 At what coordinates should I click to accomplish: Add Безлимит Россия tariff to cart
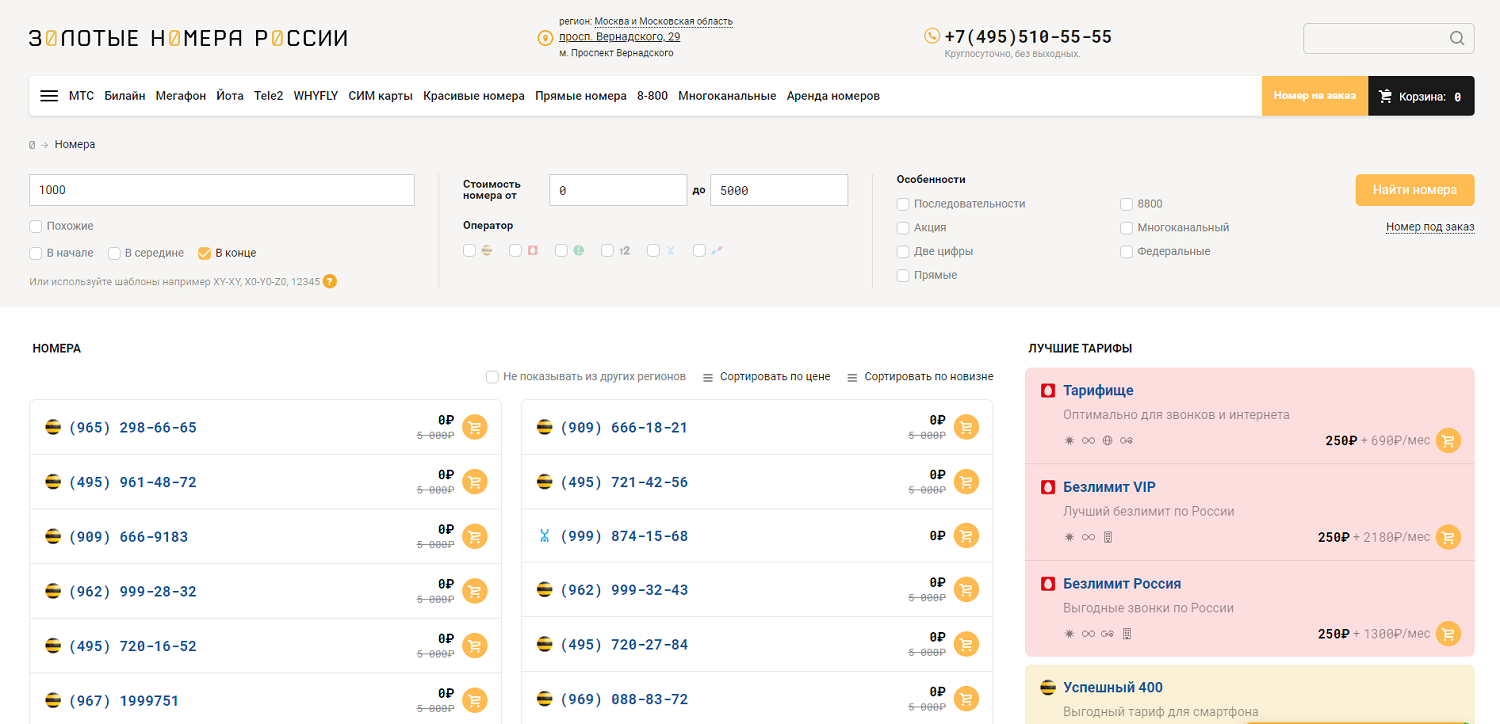(1448, 633)
